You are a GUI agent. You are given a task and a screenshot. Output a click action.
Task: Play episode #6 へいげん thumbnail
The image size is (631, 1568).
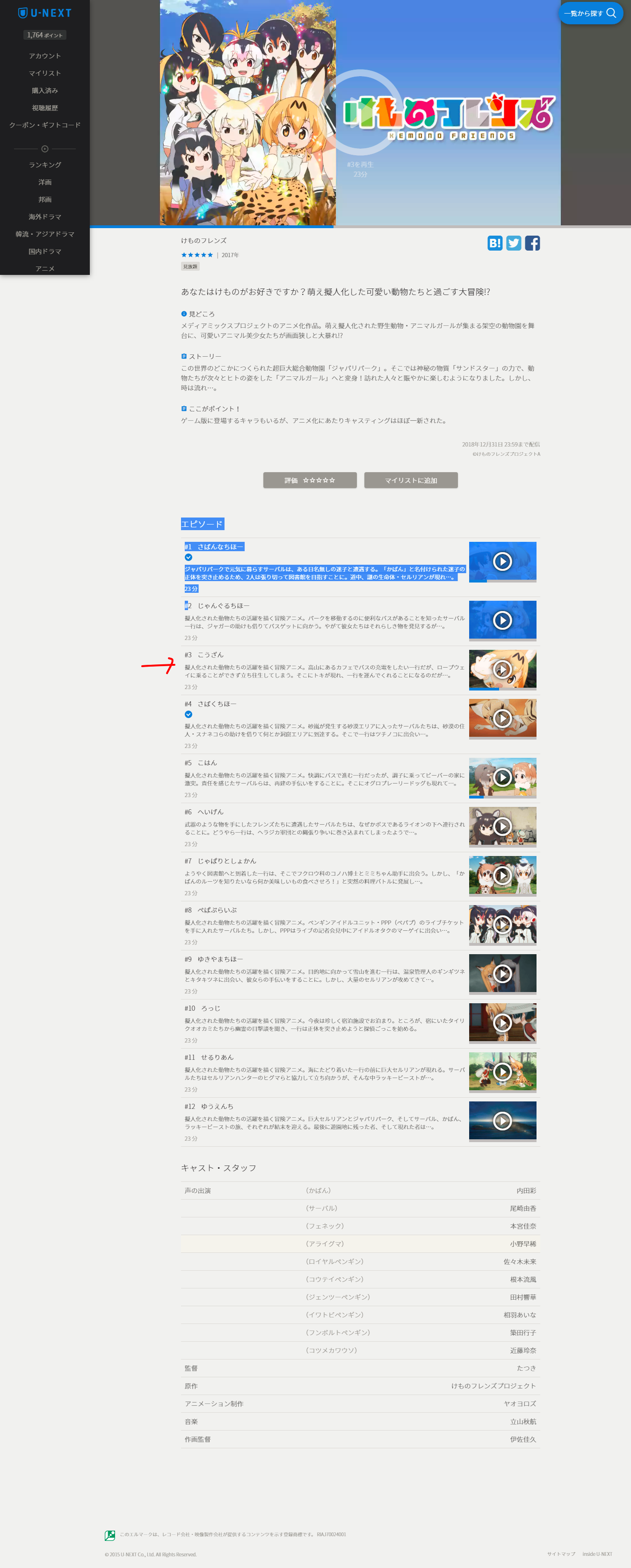pyautogui.click(x=502, y=827)
